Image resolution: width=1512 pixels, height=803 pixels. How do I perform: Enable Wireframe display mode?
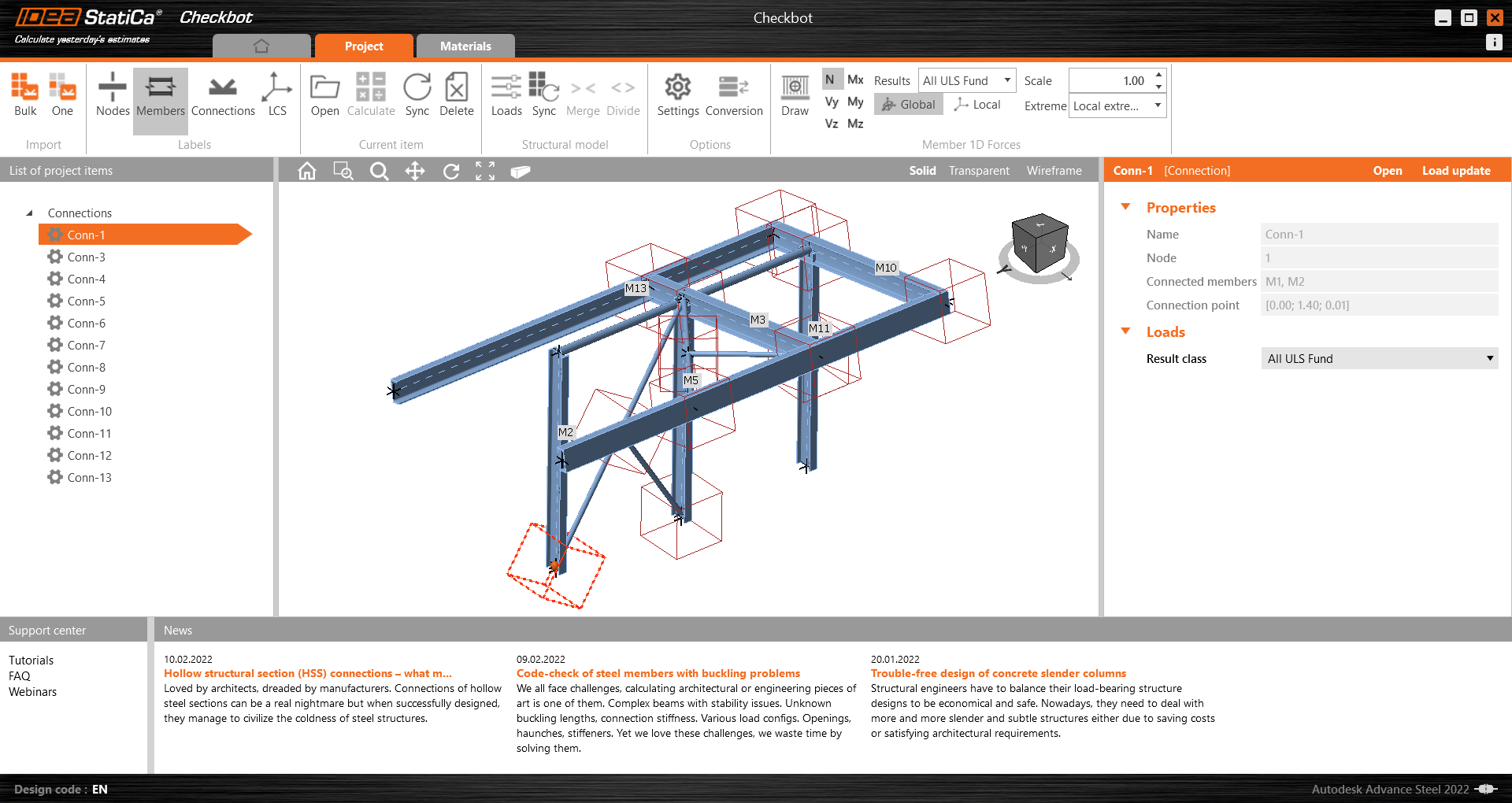pos(1054,170)
